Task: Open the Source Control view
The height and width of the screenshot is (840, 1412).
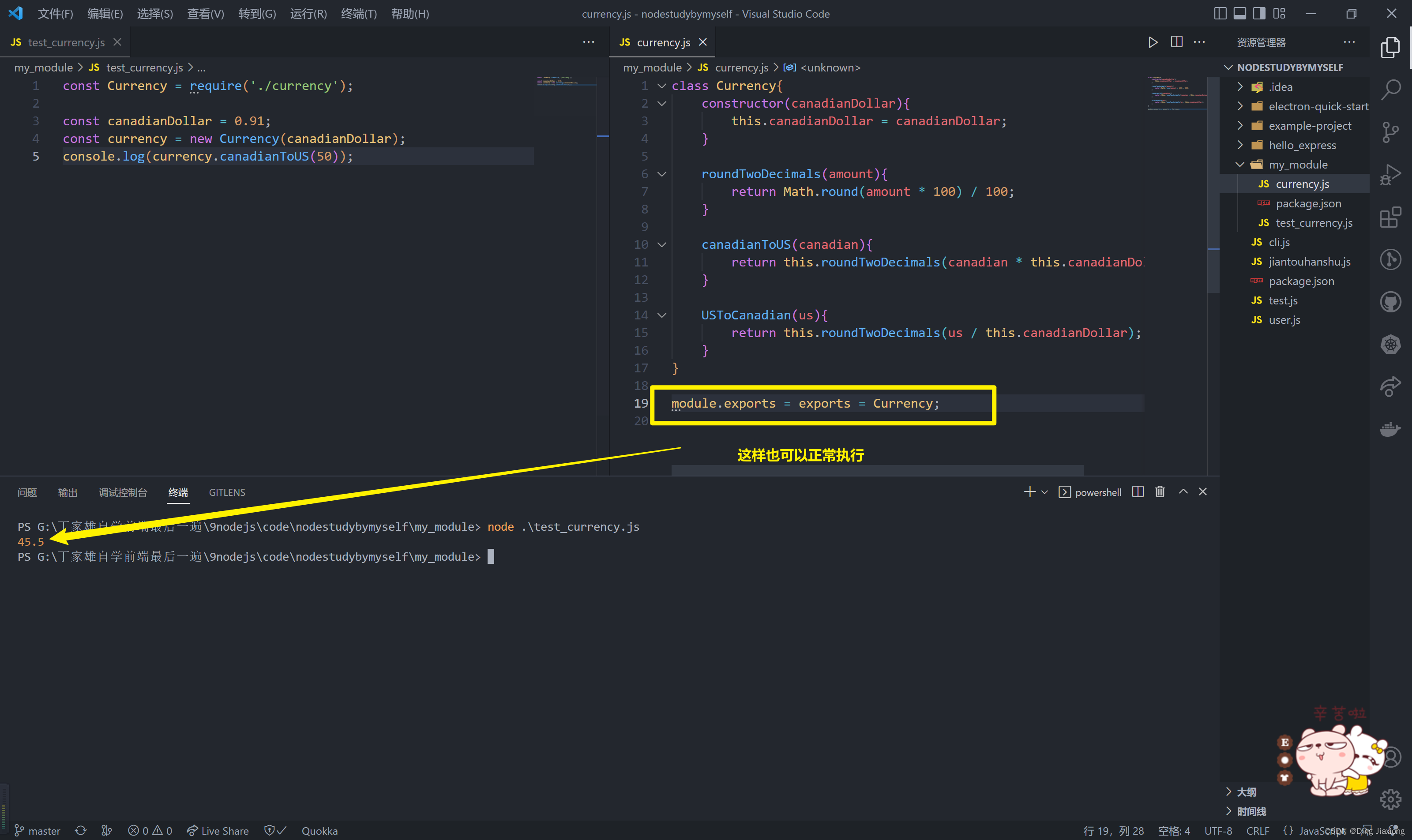Action: pos(1391,132)
